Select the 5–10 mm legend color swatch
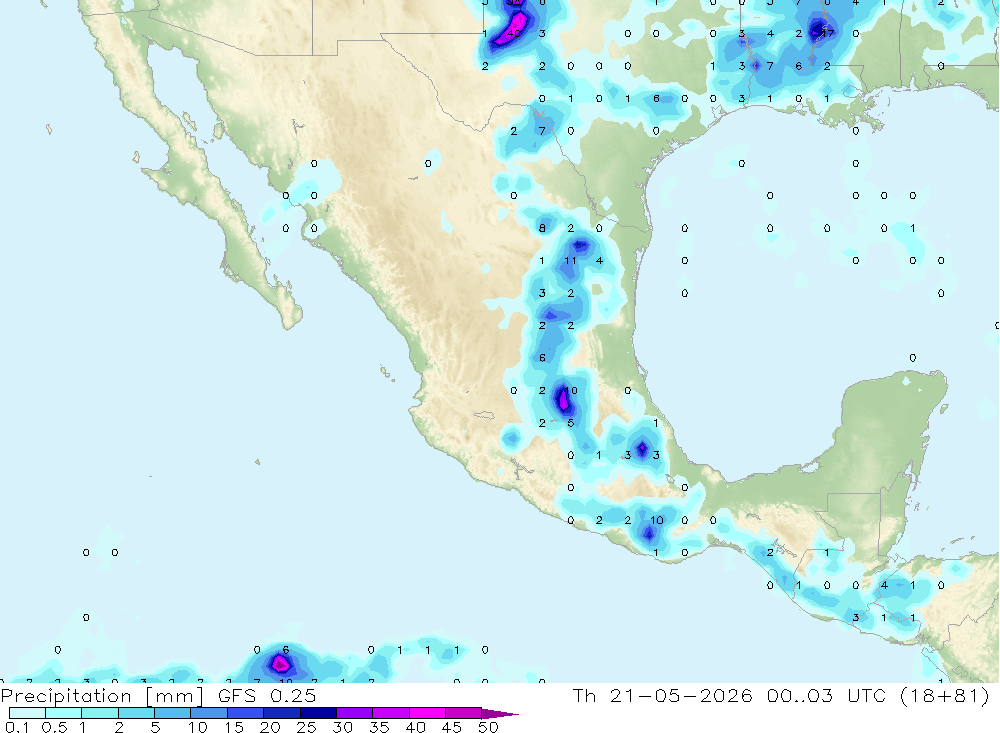The image size is (1000, 733). 173,713
